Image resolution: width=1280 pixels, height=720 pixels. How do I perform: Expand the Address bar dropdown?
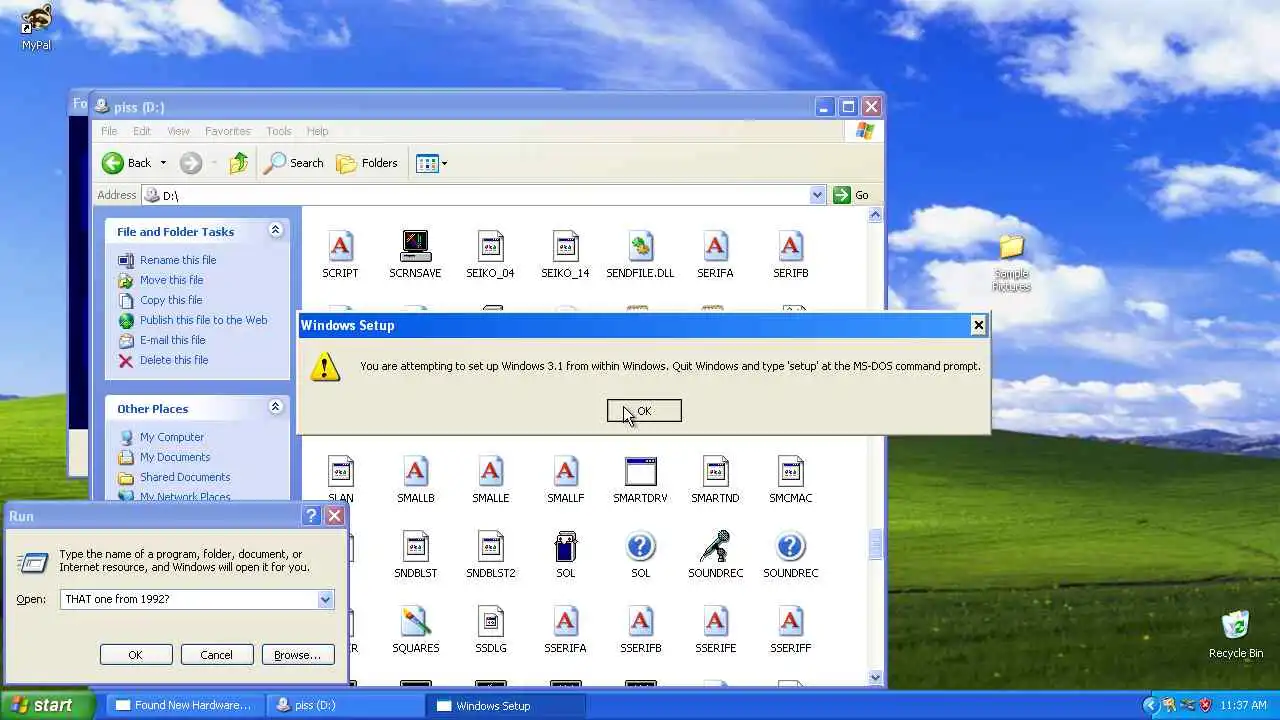[x=817, y=195]
